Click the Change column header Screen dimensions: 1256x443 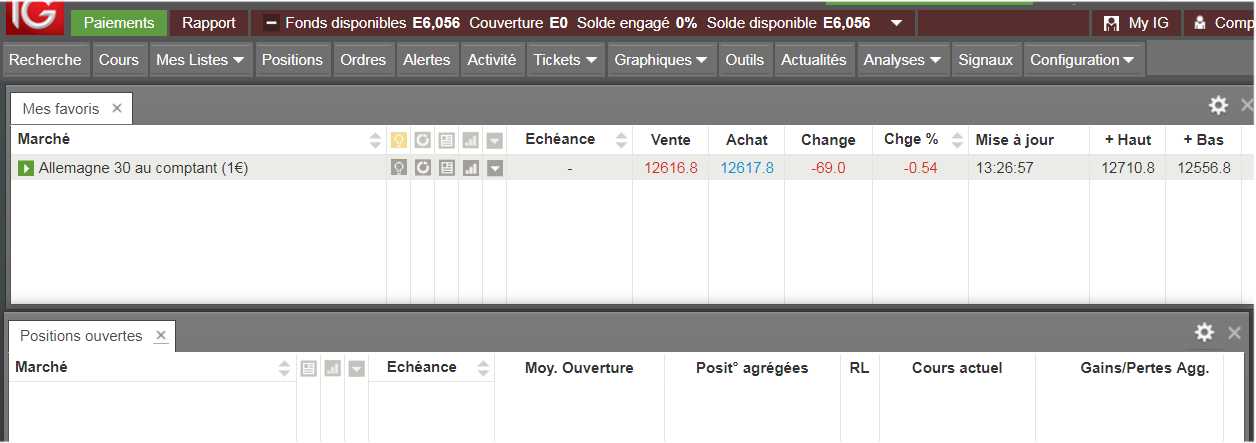828,140
